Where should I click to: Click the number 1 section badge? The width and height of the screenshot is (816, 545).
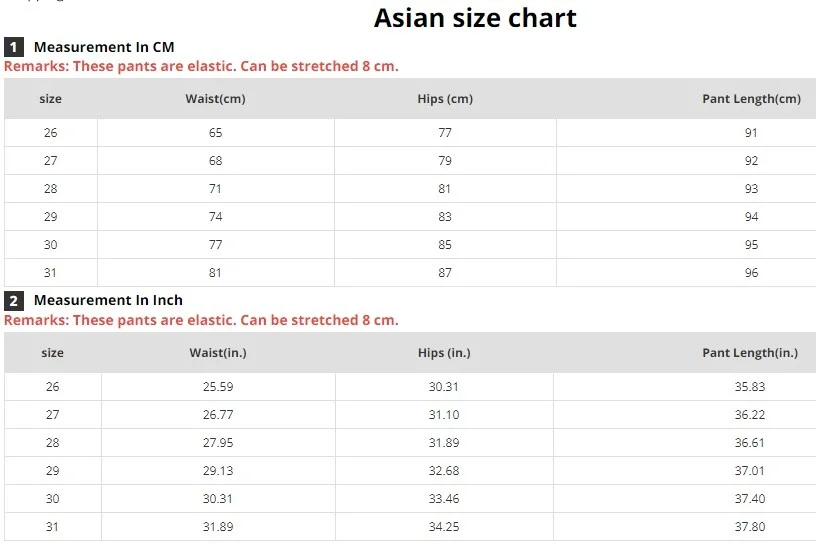pyautogui.click(x=14, y=47)
